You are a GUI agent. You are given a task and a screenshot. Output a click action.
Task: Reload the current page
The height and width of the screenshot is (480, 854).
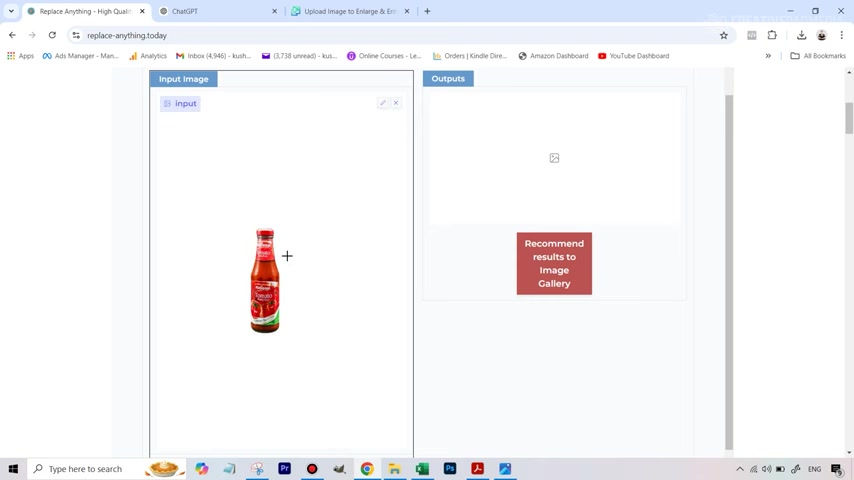[x=52, y=35]
